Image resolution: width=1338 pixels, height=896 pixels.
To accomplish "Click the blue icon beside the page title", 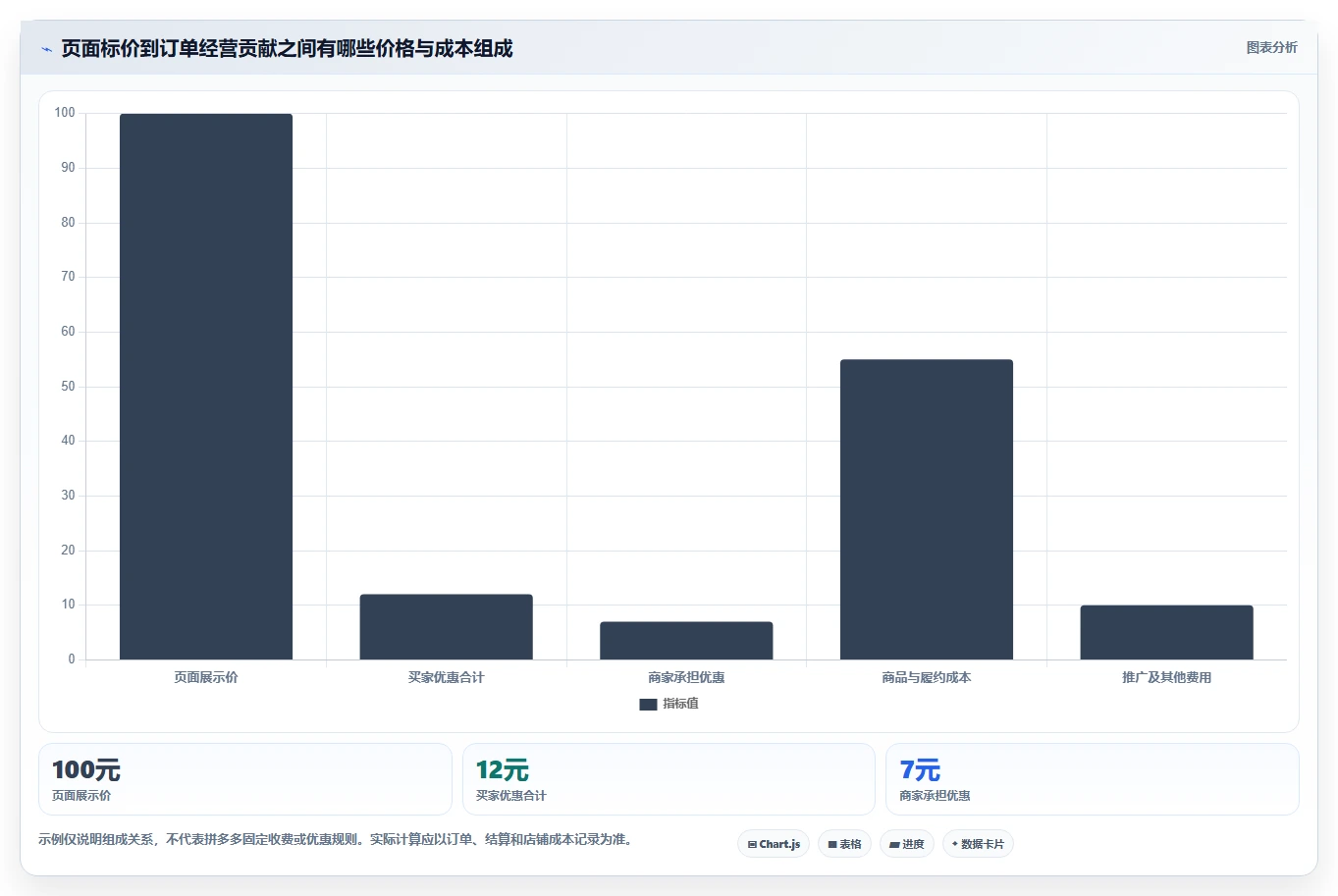I will [x=46, y=49].
